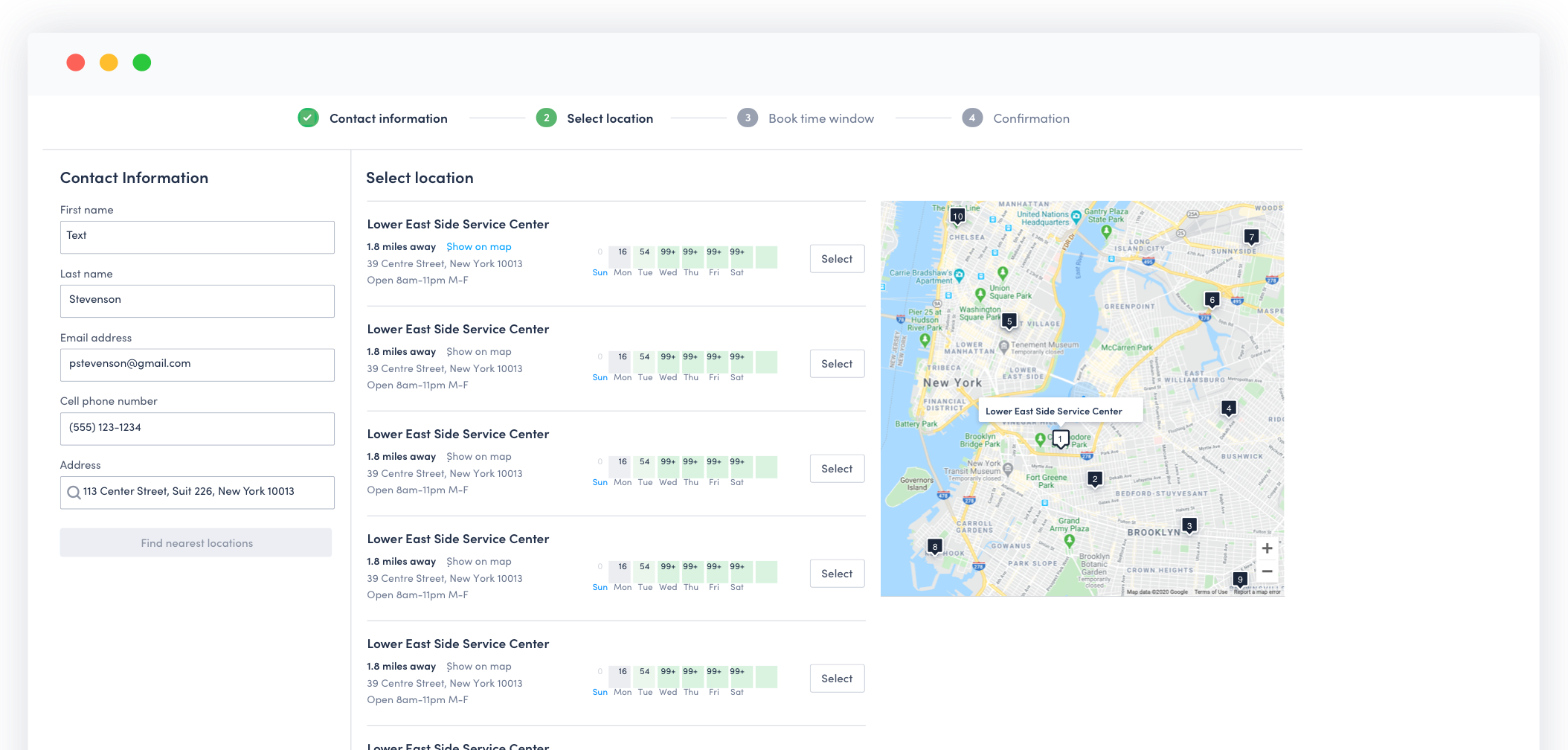The width and height of the screenshot is (1568, 750).
Task: Click the address search magnifier icon
Action: pyautogui.click(x=74, y=493)
